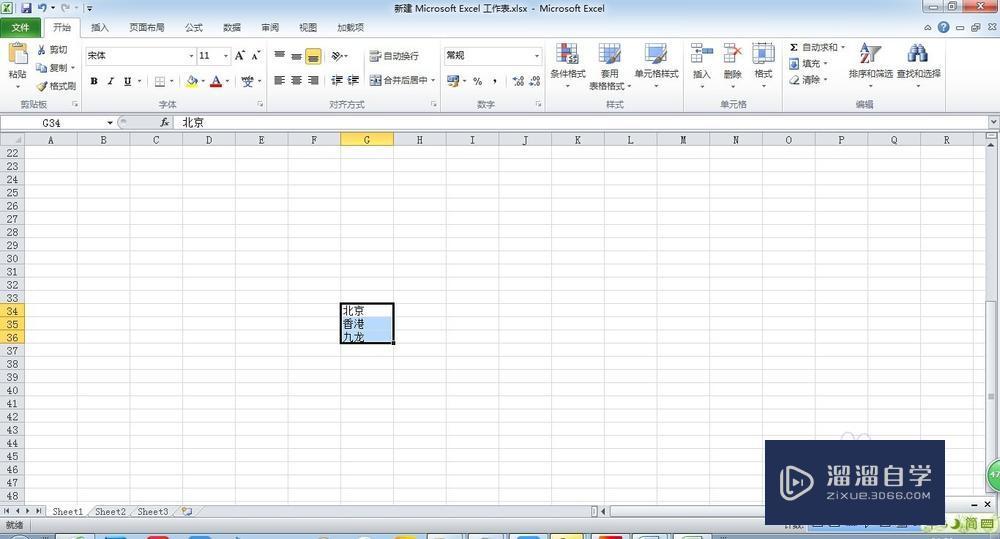The height and width of the screenshot is (539, 1000).
Task: Switch to Formulas (公式) tab
Action: coord(194,27)
